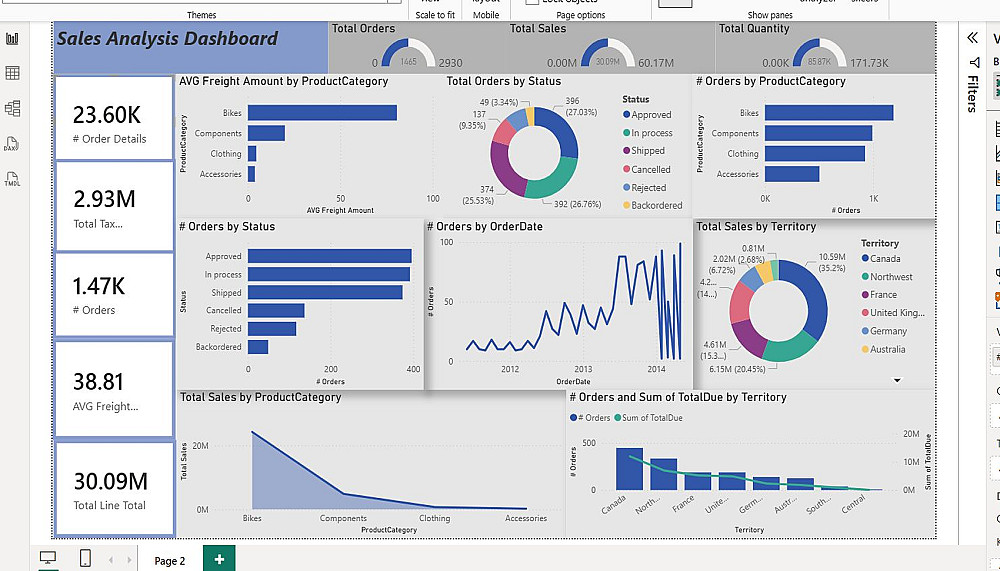Image resolution: width=1000 pixels, height=571 pixels.
Task: Go to previous page tab arrow
Action: pos(111,560)
